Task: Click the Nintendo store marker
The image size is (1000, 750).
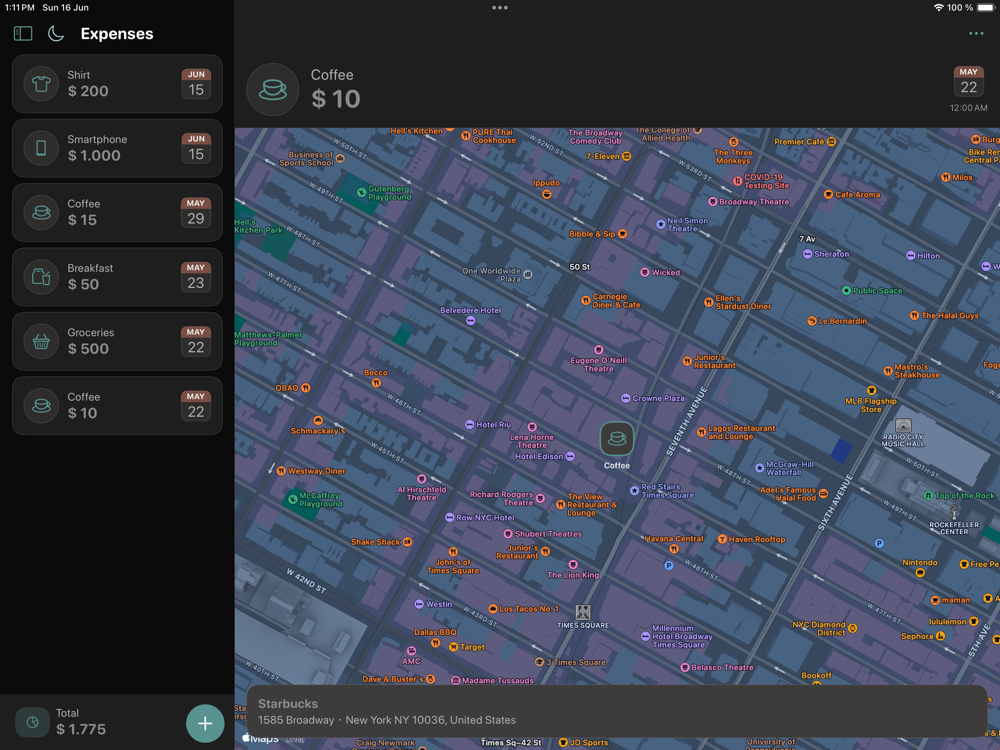Action: pyautogui.click(x=920, y=573)
